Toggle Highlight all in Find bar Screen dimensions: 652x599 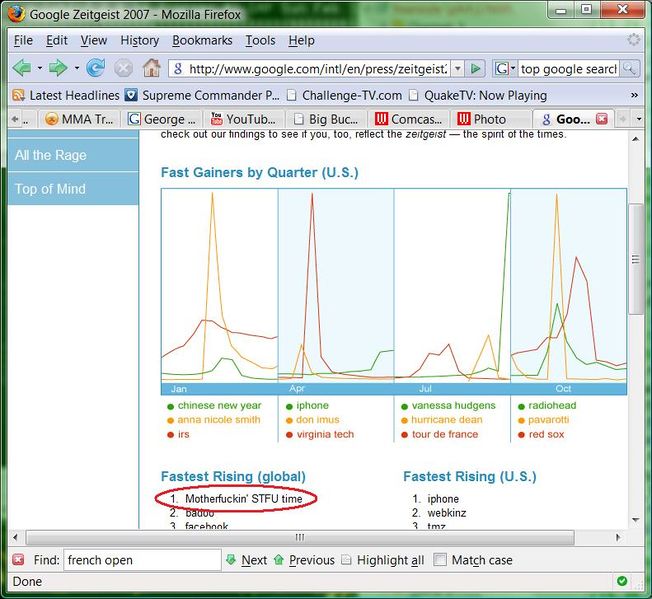(x=347, y=560)
